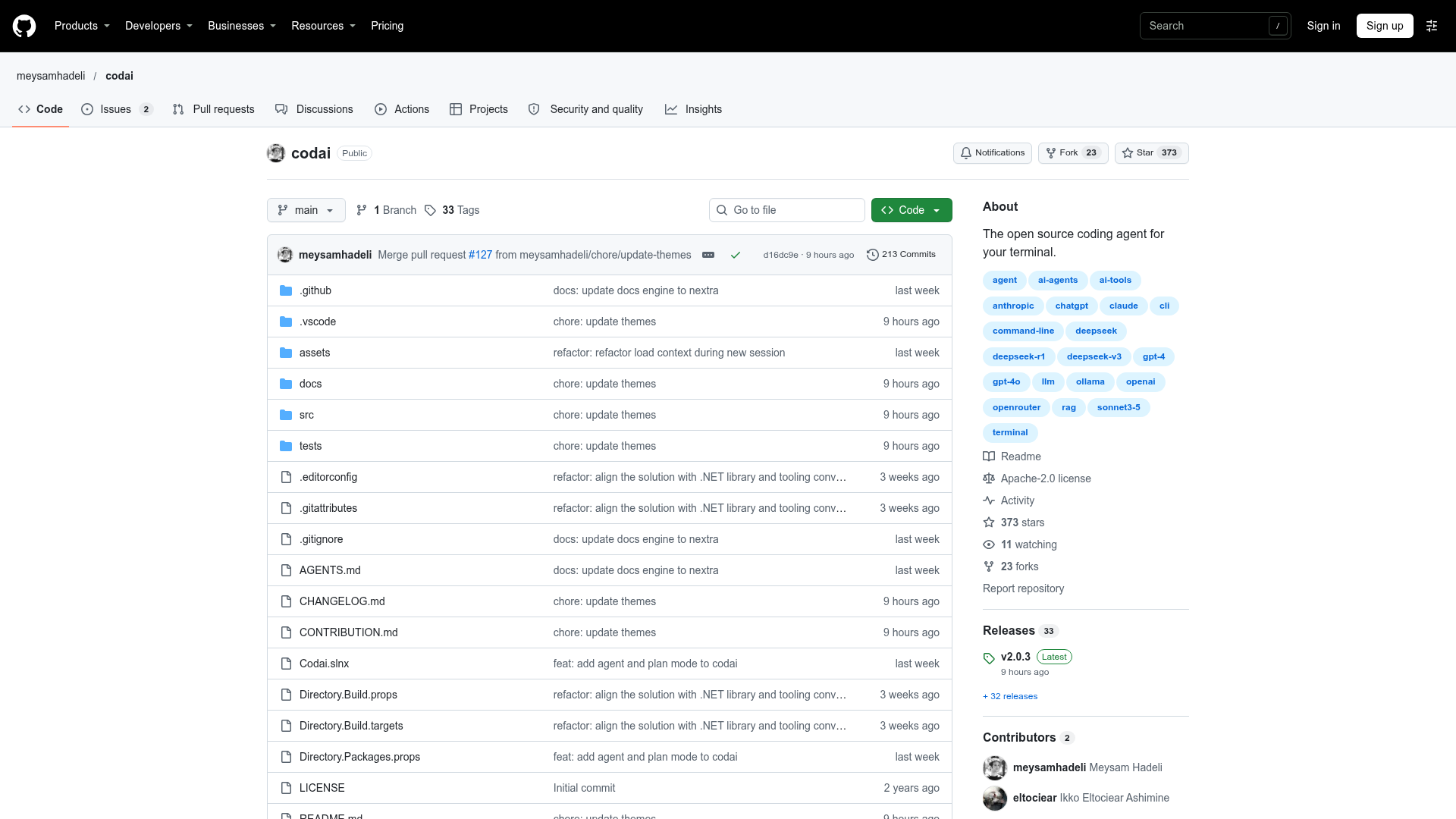This screenshot has height=819, width=1456.
Task: Open the green Code dropdown
Action: 912,210
